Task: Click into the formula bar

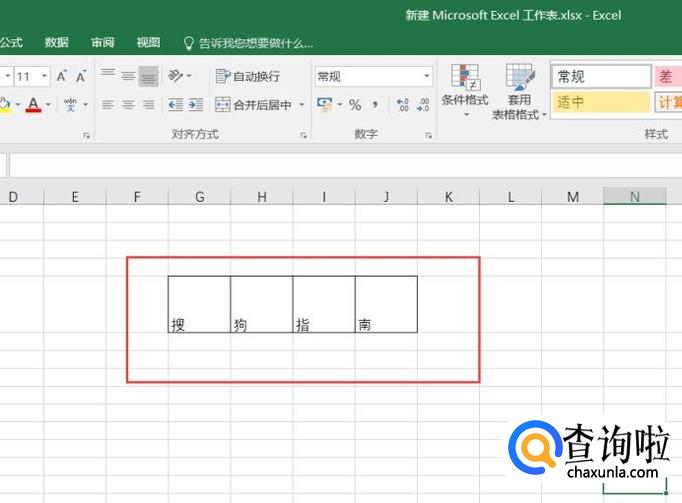Action: point(346,164)
